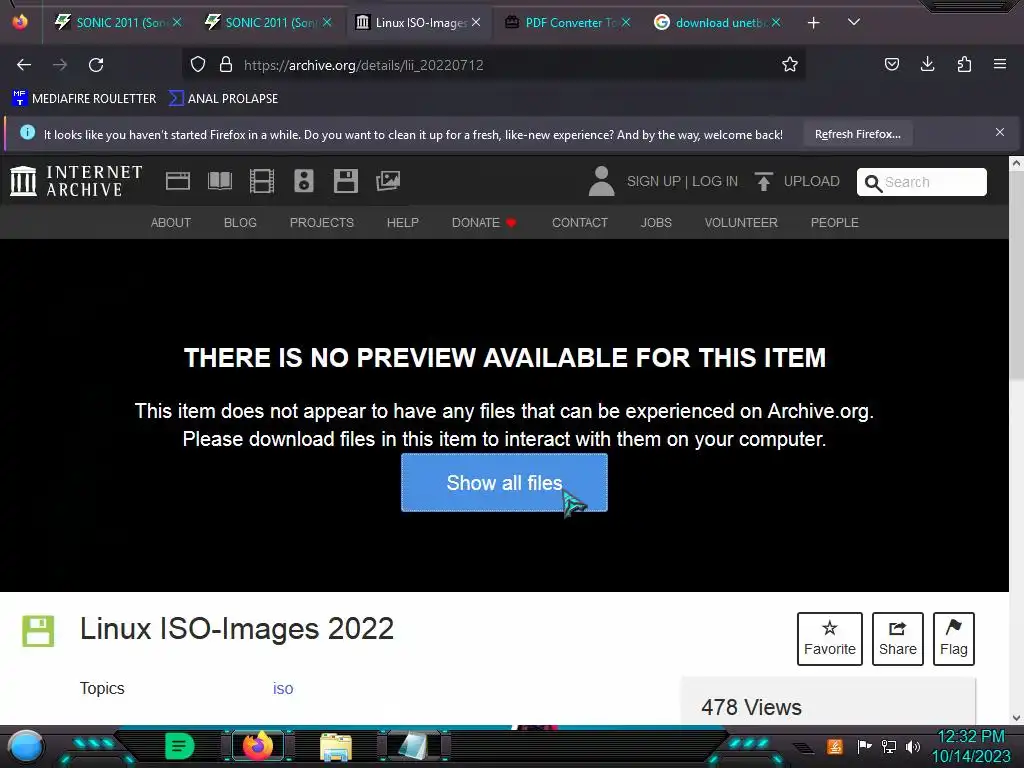1024x768 pixels.
Task: Open the Images icon
Action: (388, 181)
